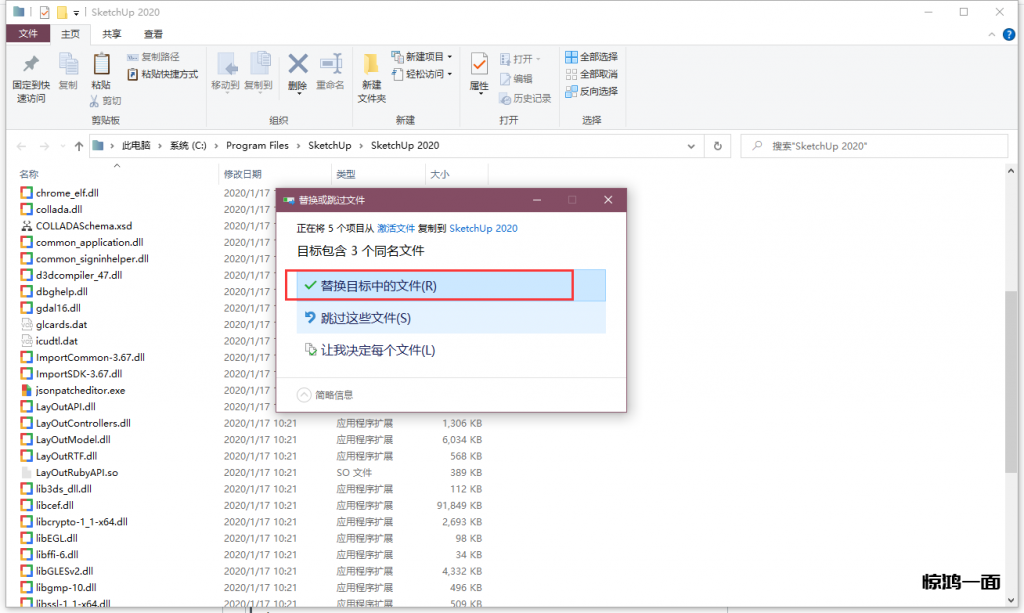Expand 简略信息 details in dialog
The image size is (1024, 613).
(326, 395)
